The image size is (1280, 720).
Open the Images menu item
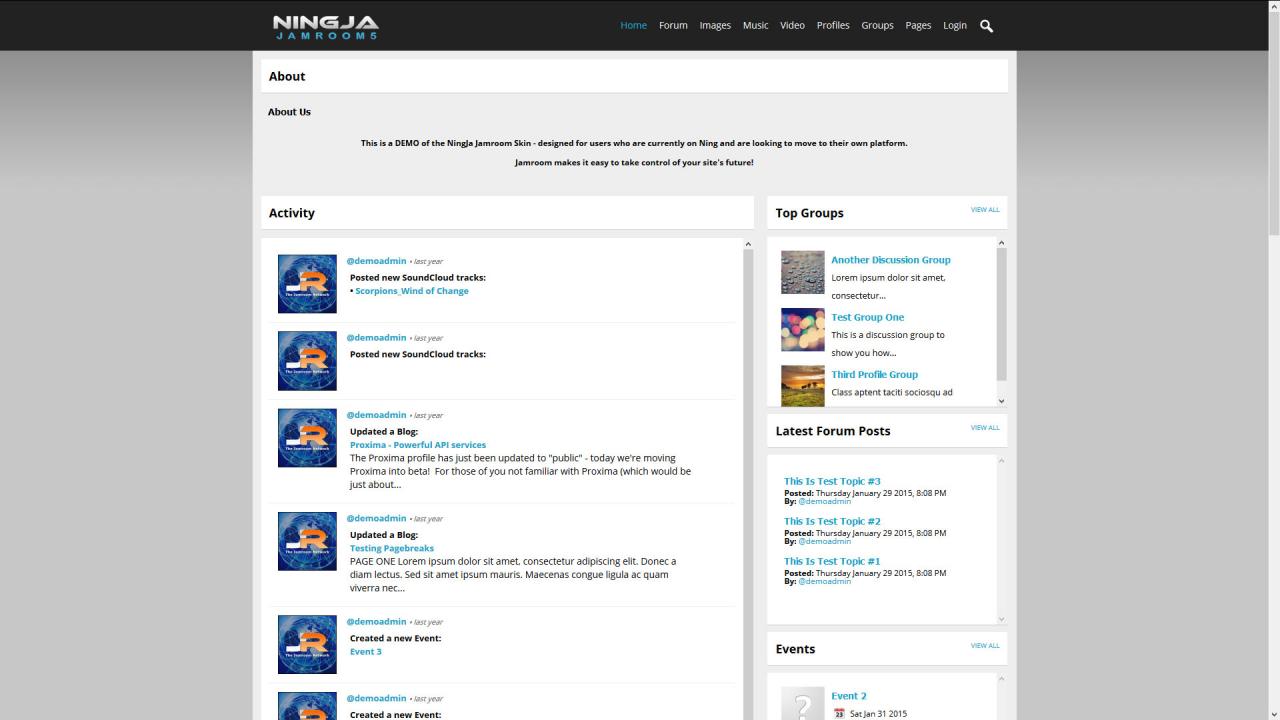pyautogui.click(x=715, y=25)
